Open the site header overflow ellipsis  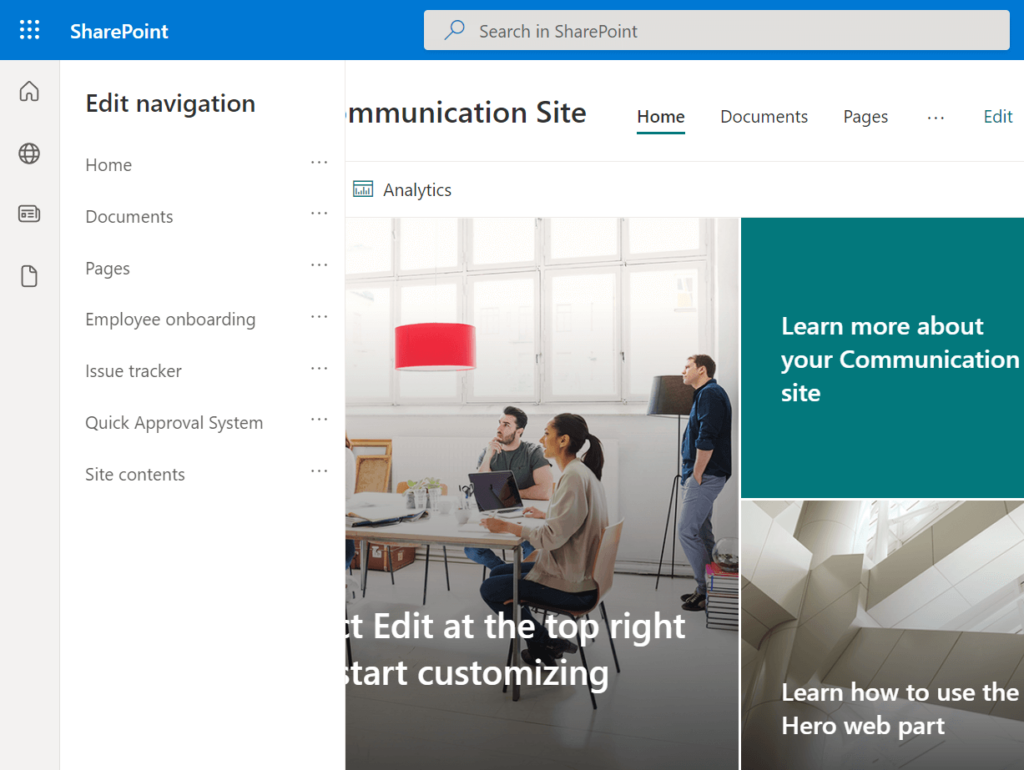935,118
